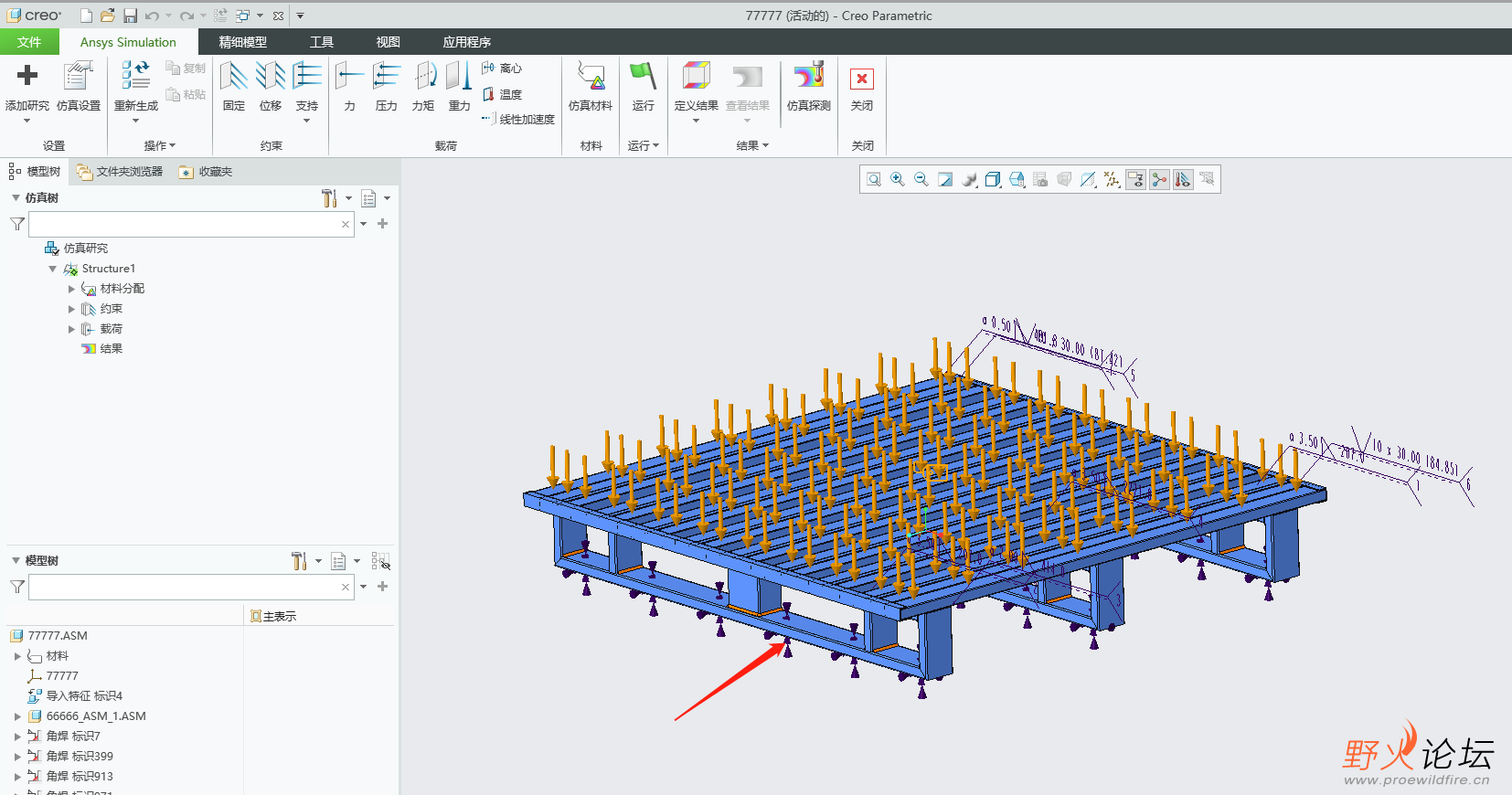Click Linear Acceleration (线性加速度) button
The image size is (1512, 795).
click(x=518, y=120)
